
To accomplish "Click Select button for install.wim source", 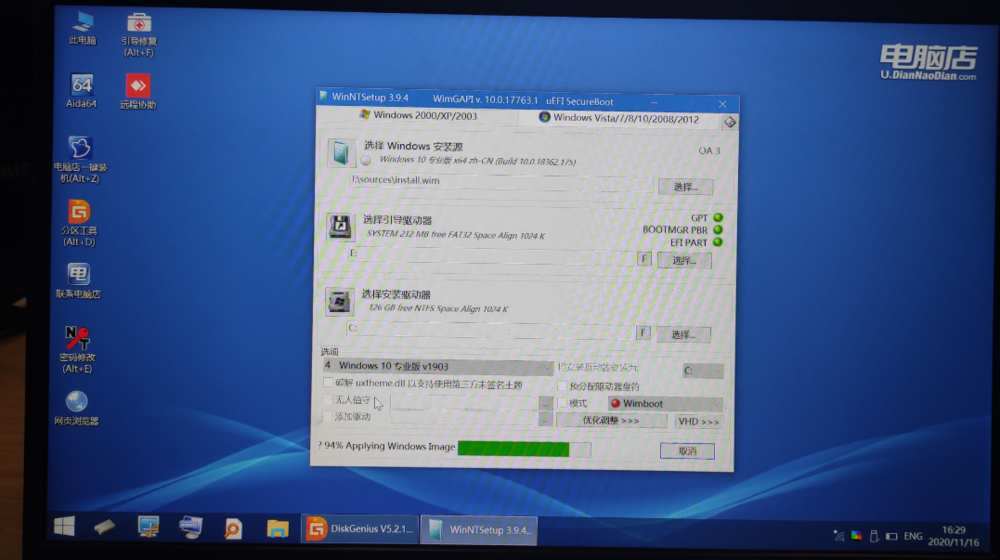I will [686, 187].
